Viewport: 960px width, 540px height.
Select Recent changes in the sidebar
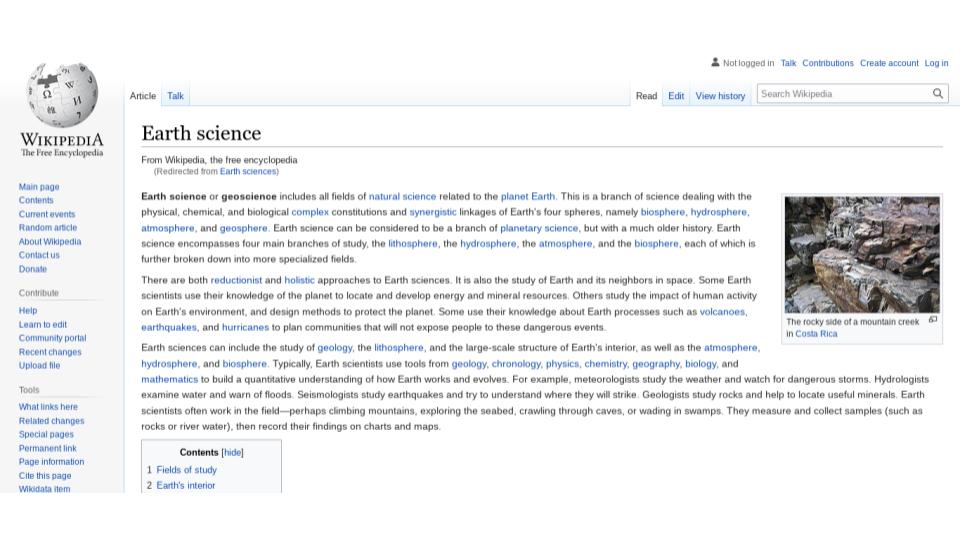pyautogui.click(x=50, y=352)
